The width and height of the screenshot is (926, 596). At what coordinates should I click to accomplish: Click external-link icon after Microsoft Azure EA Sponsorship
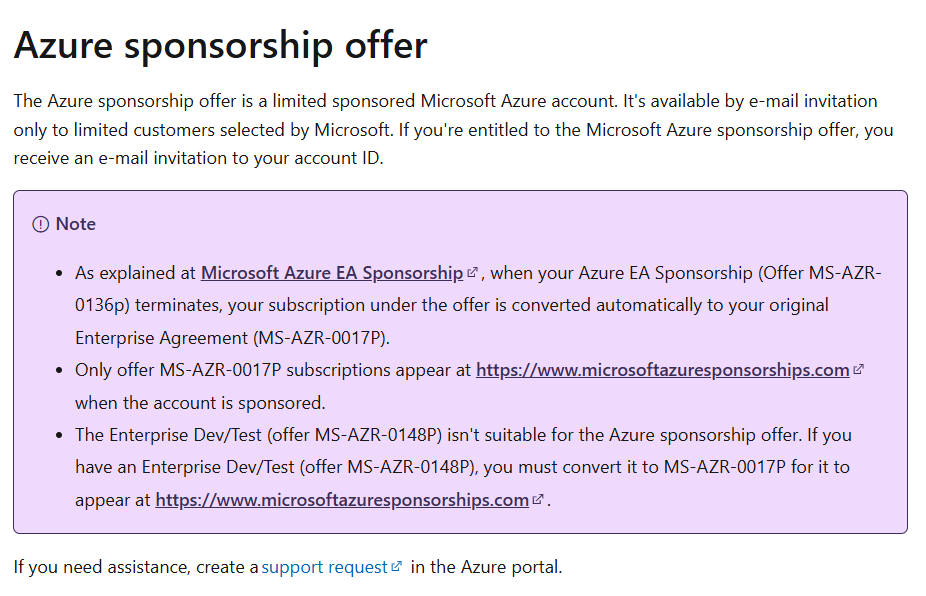472,272
